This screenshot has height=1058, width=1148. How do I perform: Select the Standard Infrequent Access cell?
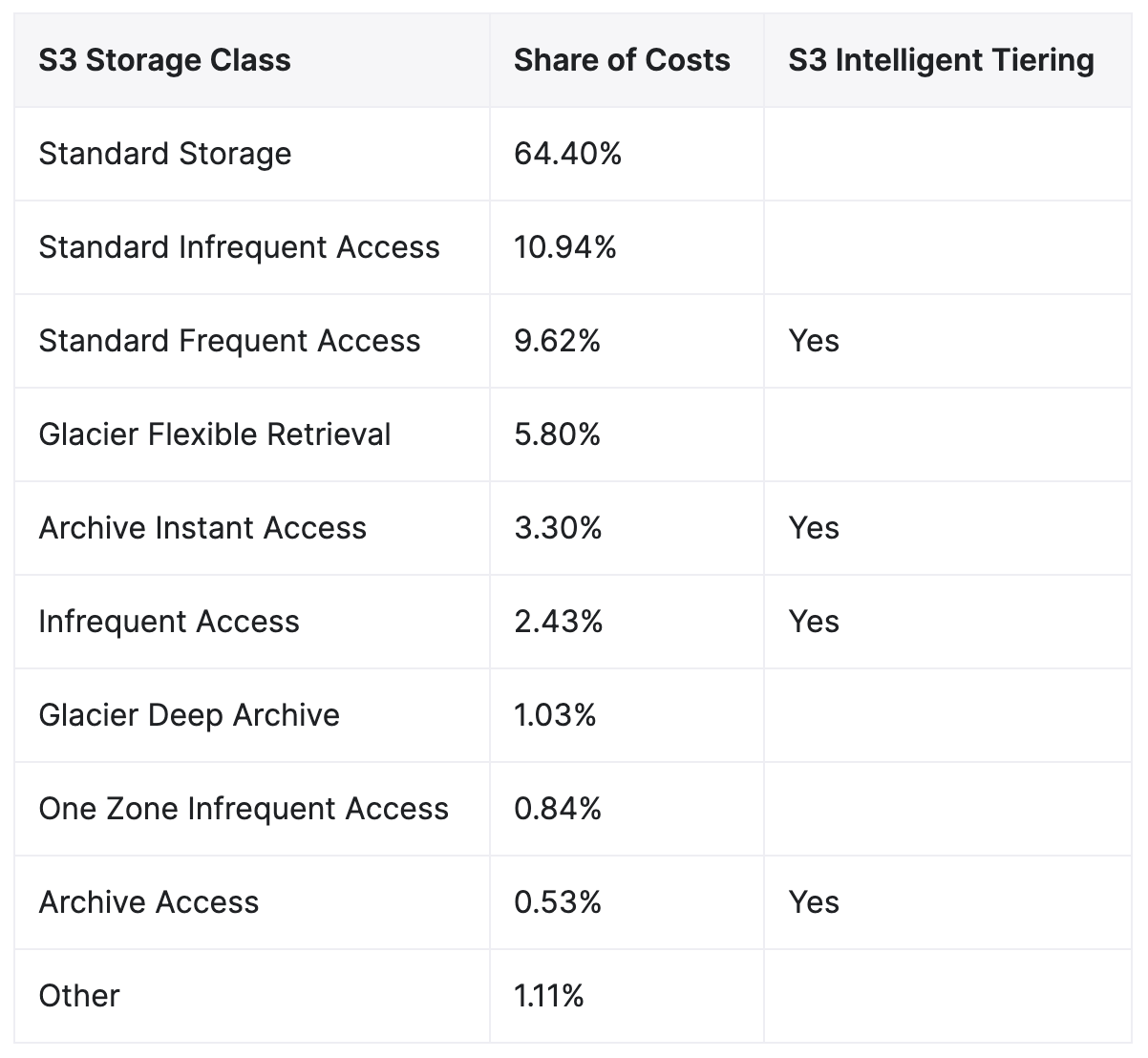pos(239,247)
